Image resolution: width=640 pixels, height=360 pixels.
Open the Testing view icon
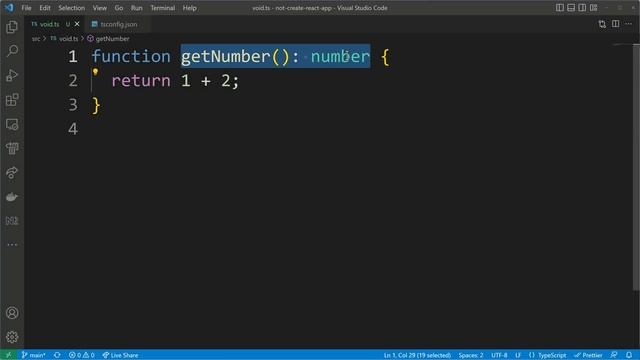coord(12,148)
